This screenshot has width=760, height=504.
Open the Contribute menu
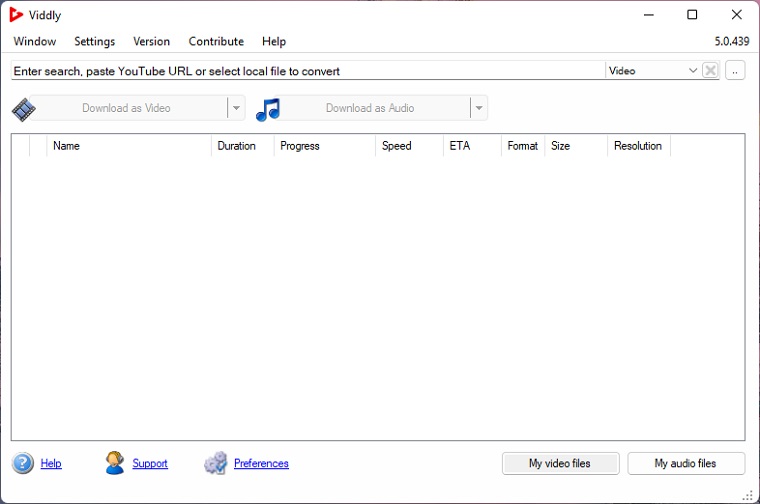[216, 41]
